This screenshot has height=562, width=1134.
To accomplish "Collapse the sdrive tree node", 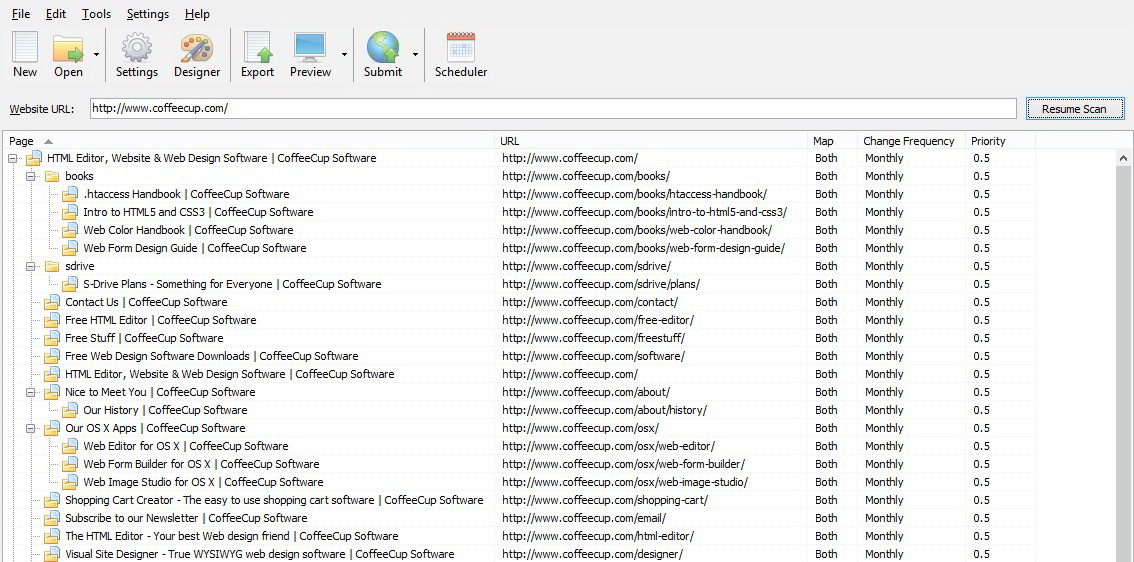I will click(x=31, y=266).
